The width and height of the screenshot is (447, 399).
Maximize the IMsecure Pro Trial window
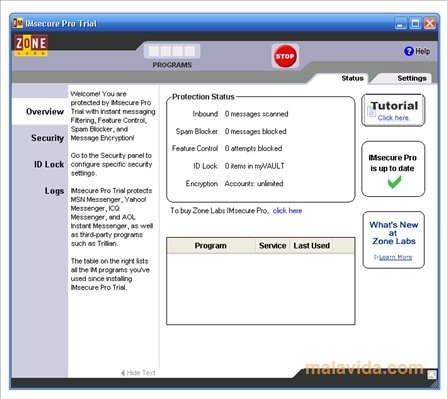click(x=415, y=24)
